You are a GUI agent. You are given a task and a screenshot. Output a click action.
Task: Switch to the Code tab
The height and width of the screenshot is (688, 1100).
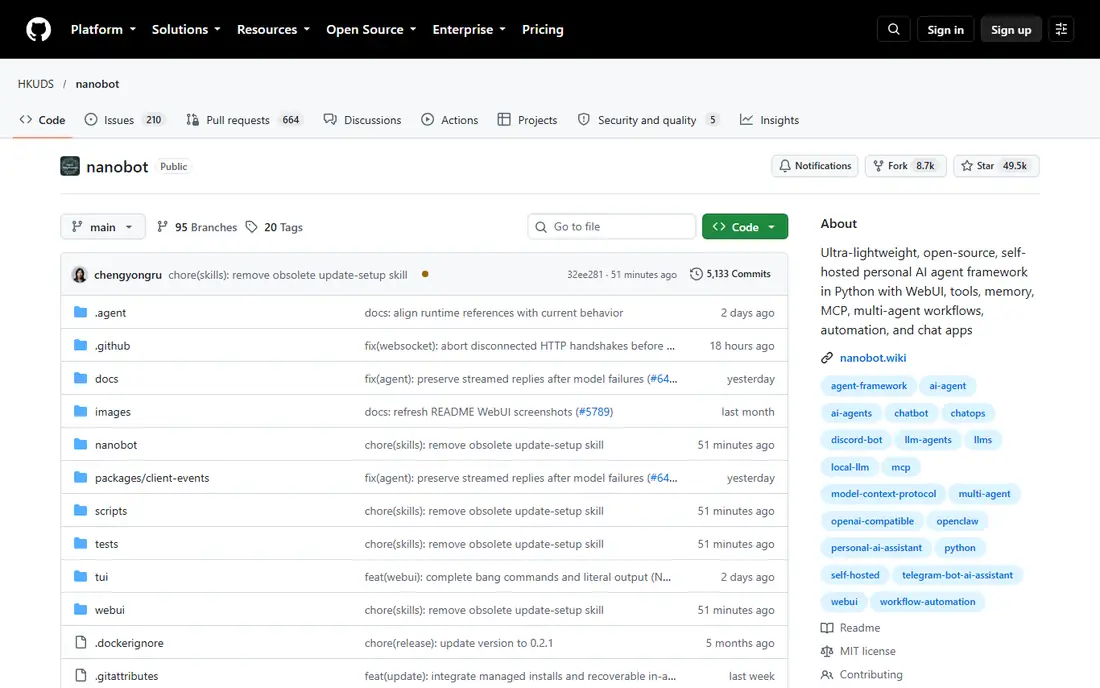[x=42, y=120]
